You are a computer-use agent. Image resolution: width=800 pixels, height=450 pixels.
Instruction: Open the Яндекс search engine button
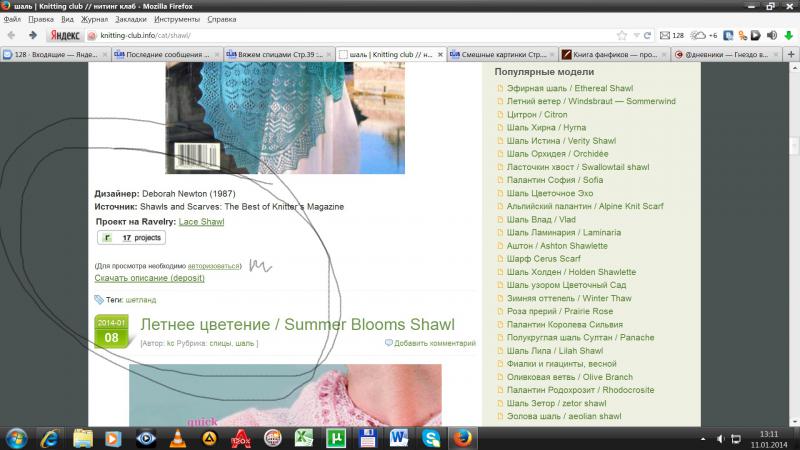coord(65,35)
